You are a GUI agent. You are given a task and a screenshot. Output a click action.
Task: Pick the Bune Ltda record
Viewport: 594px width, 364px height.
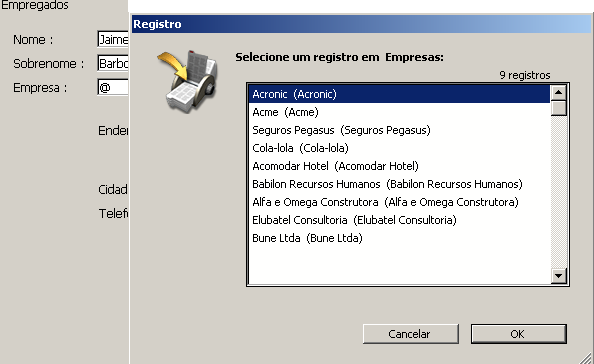(399, 238)
